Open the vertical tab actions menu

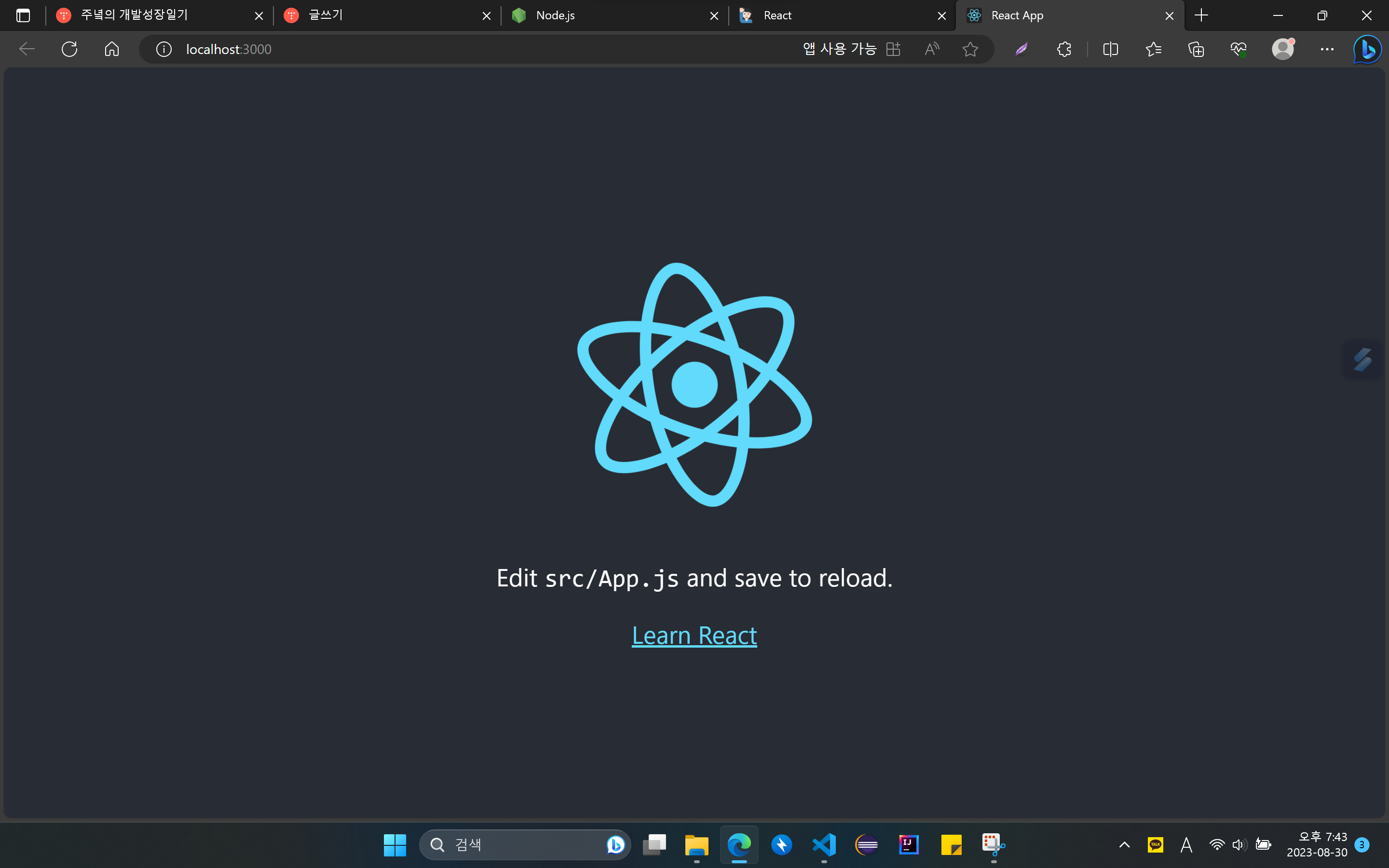coord(23,15)
